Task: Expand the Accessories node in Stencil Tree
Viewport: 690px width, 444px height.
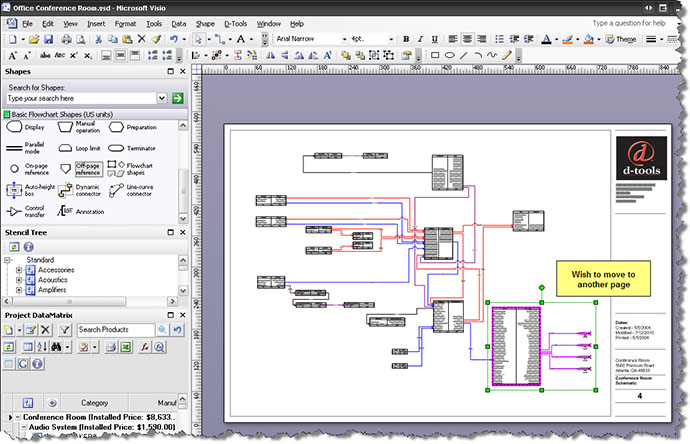Action: pyautogui.click(x=19, y=270)
